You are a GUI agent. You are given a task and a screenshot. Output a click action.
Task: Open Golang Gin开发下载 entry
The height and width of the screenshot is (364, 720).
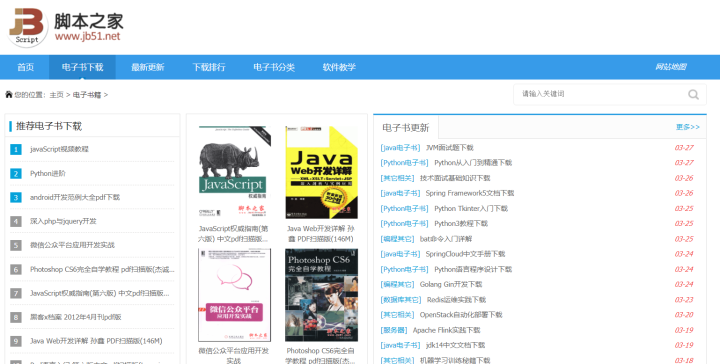click(451, 285)
